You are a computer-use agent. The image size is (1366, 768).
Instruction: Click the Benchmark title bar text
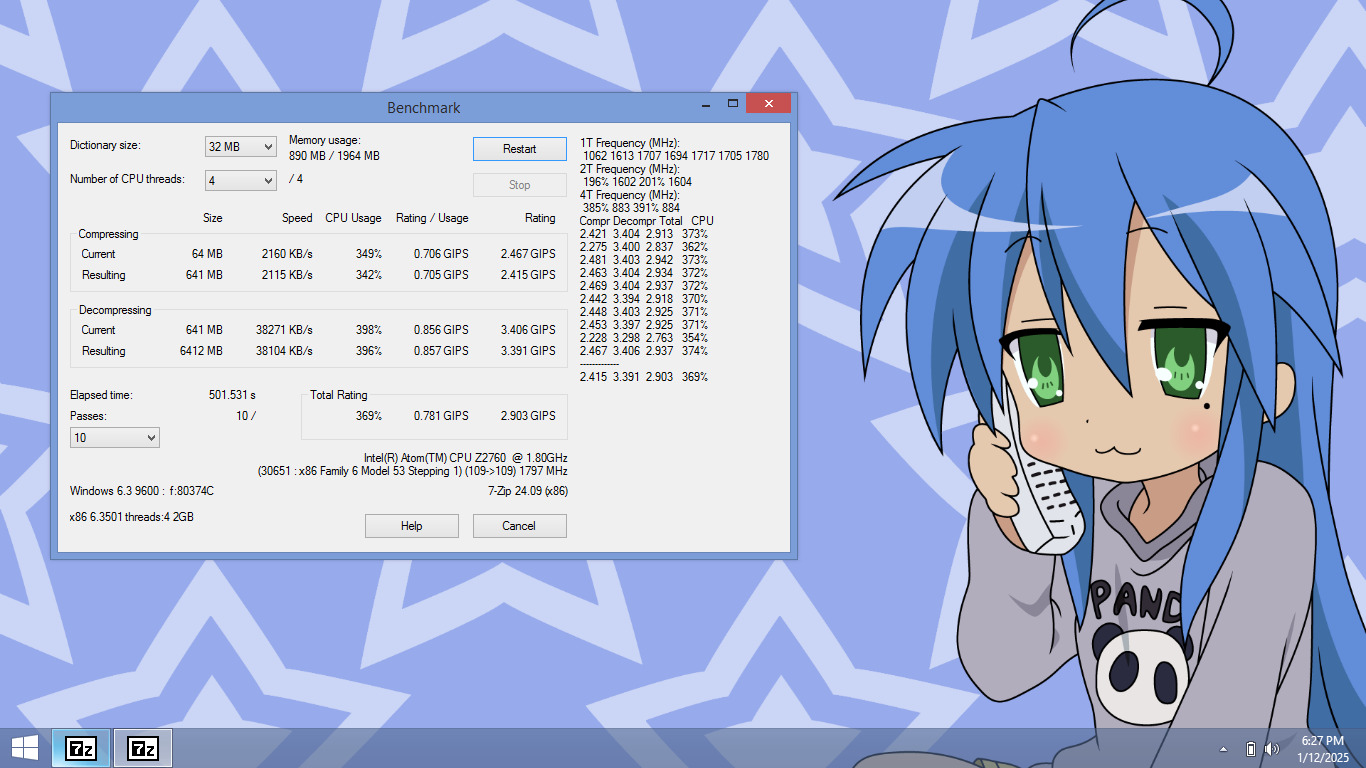(424, 108)
